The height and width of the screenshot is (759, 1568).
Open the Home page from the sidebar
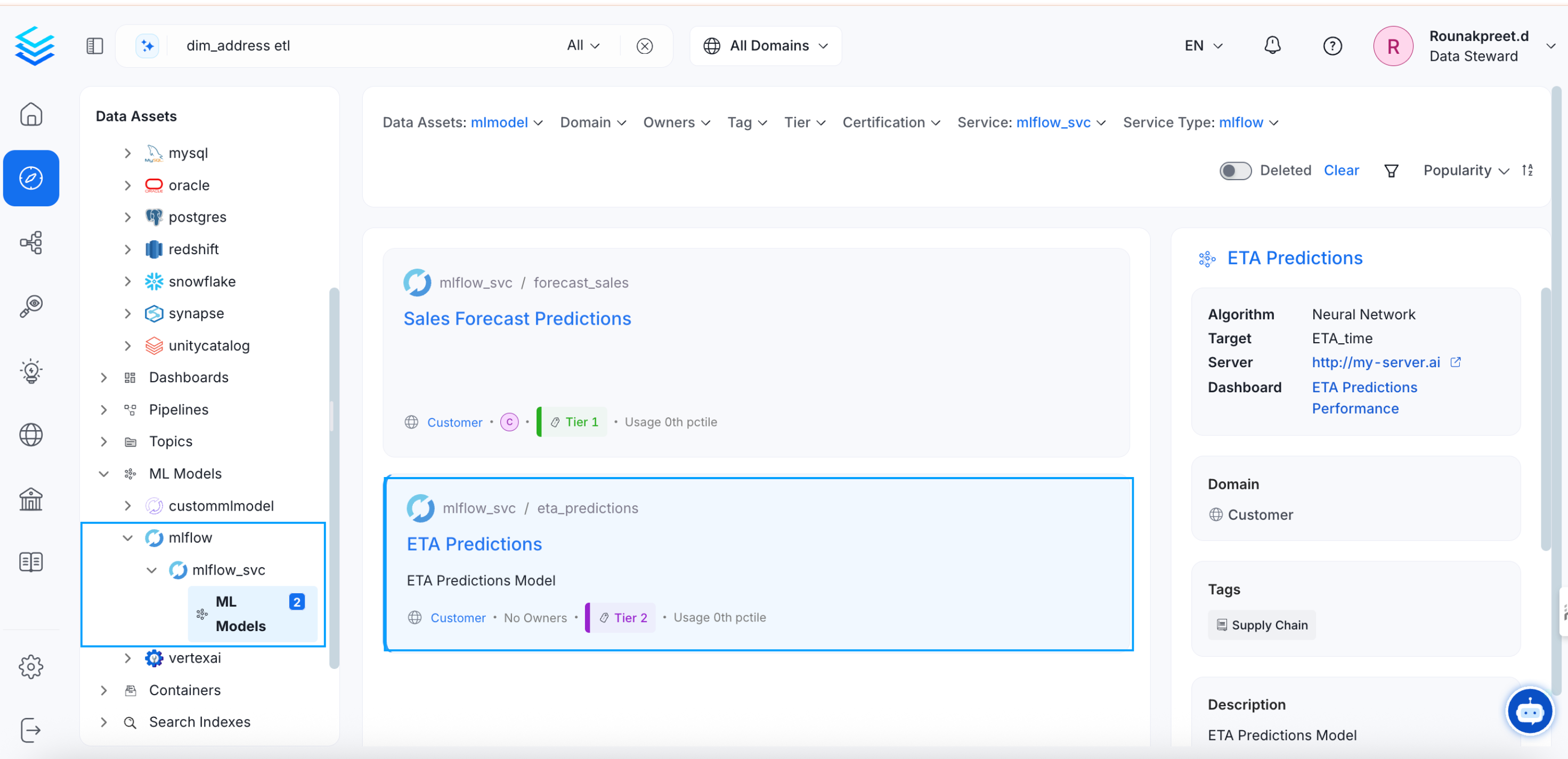coord(31,114)
